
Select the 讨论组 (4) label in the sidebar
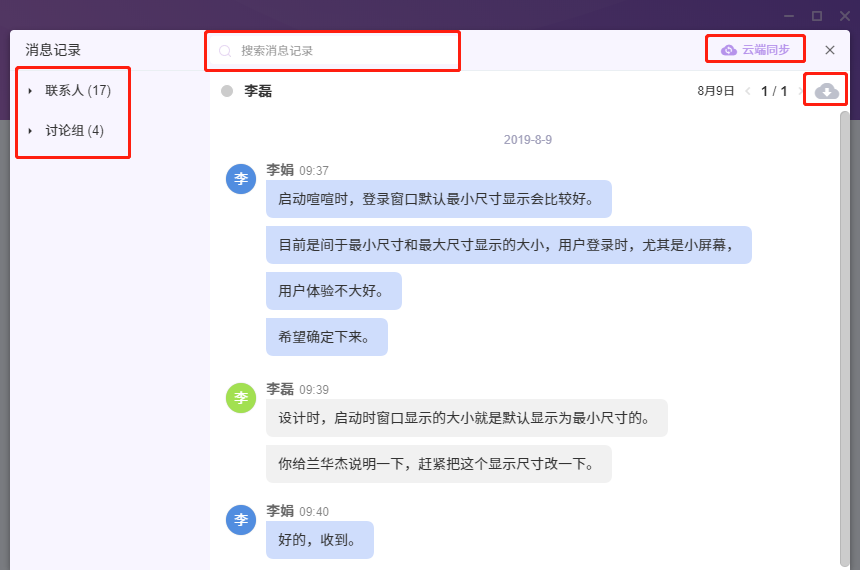(x=74, y=131)
